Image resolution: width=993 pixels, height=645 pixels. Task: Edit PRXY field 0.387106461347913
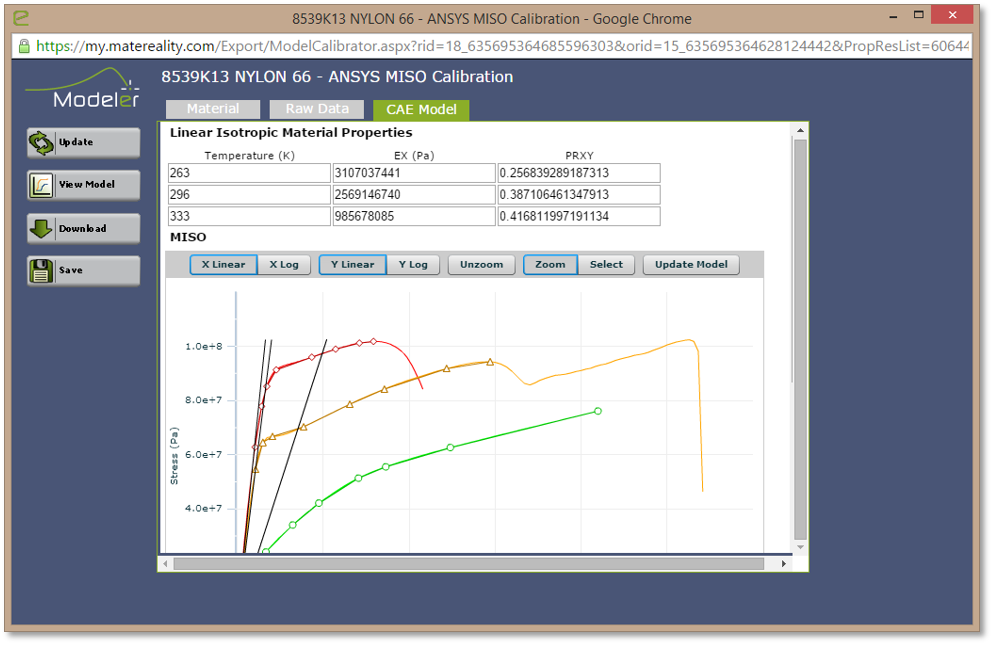(579, 195)
